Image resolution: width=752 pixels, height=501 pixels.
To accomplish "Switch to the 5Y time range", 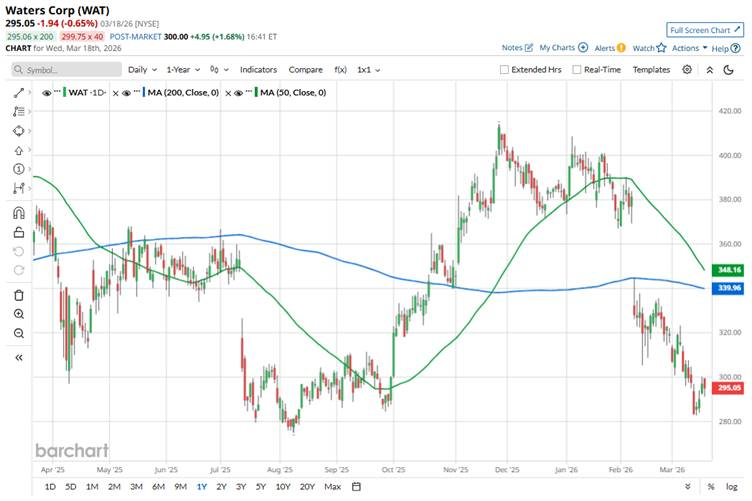I will (261, 487).
